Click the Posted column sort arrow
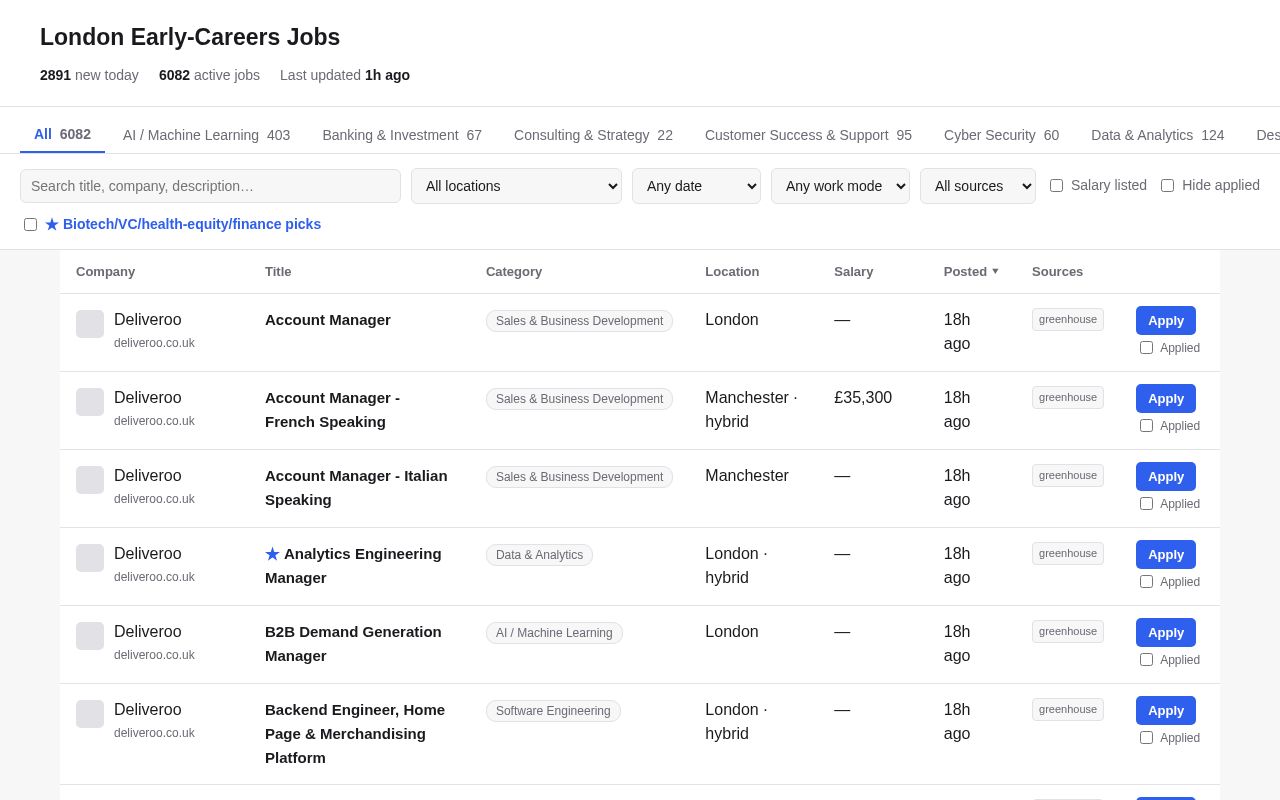This screenshot has width=1280, height=800. (995, 271)
